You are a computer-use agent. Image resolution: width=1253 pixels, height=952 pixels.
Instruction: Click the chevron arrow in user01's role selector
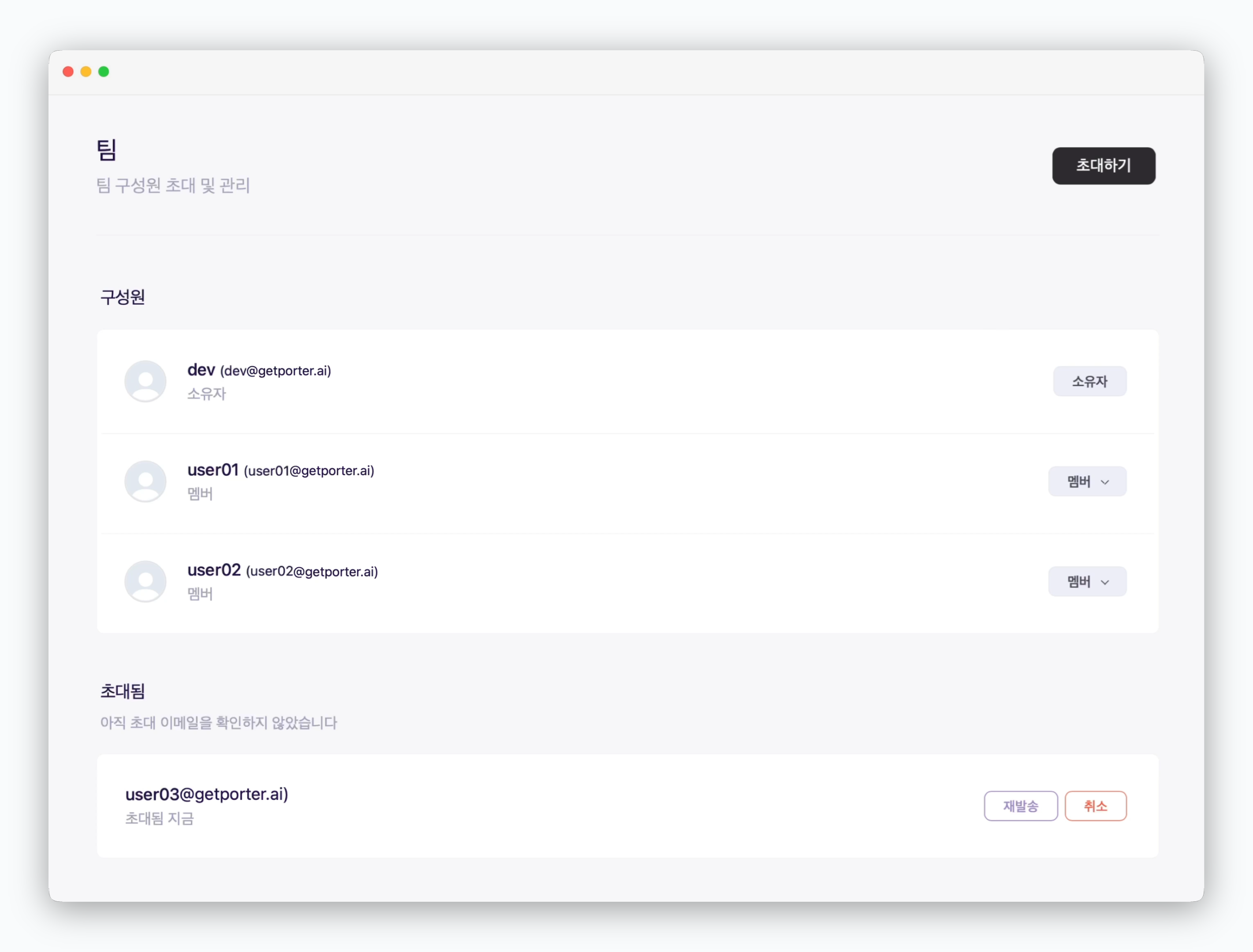click(1104, 482)
